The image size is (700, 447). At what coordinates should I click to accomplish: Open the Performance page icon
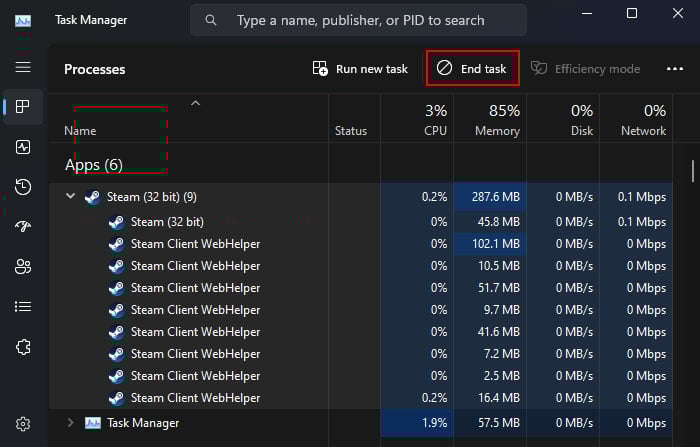click(23, 147)
